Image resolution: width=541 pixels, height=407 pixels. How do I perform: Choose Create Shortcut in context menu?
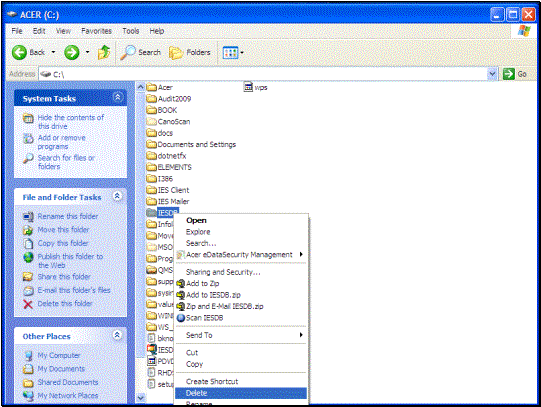(240, 381)
